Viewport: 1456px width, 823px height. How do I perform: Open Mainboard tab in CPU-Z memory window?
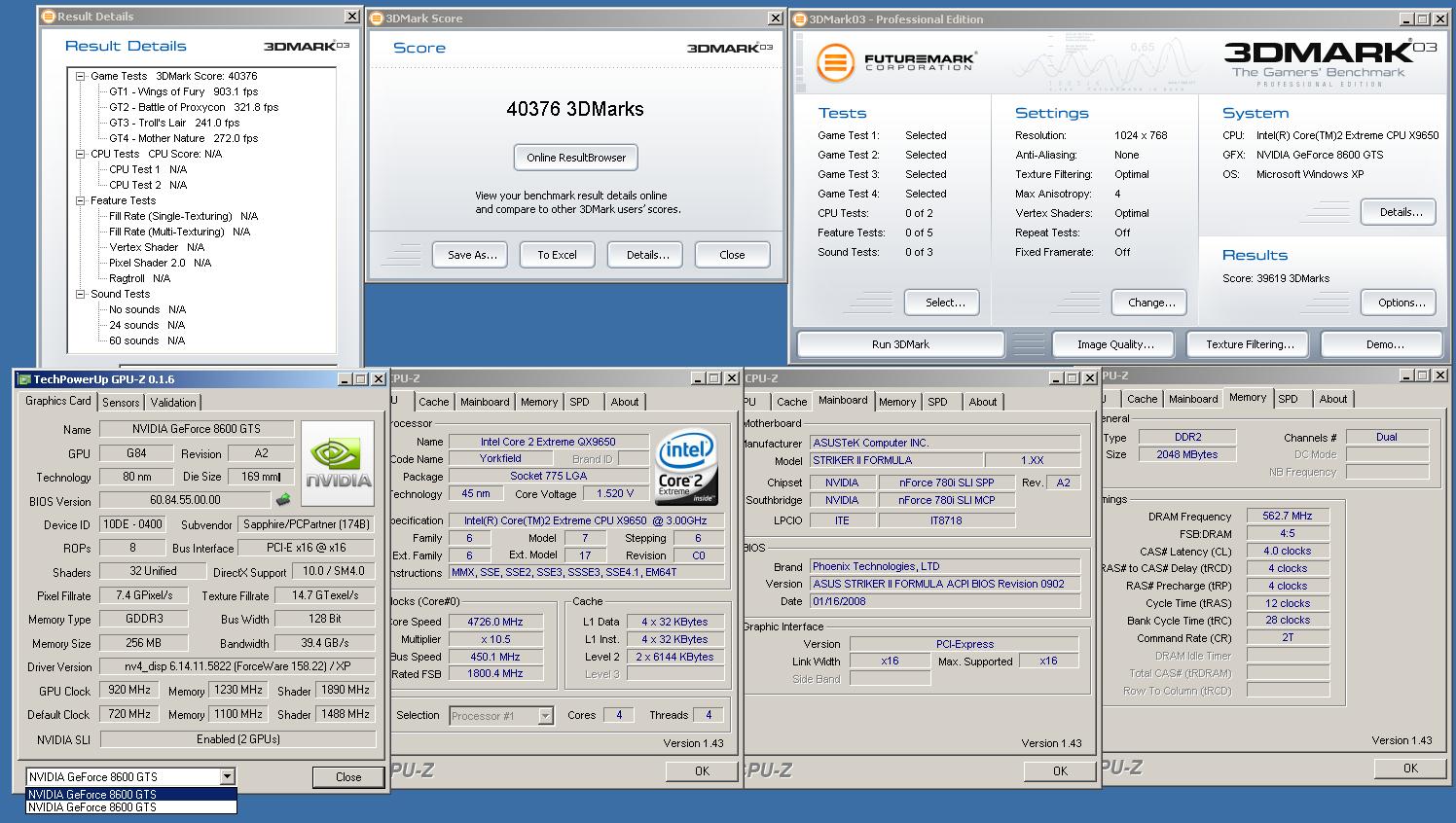[x=1193, y=399]
